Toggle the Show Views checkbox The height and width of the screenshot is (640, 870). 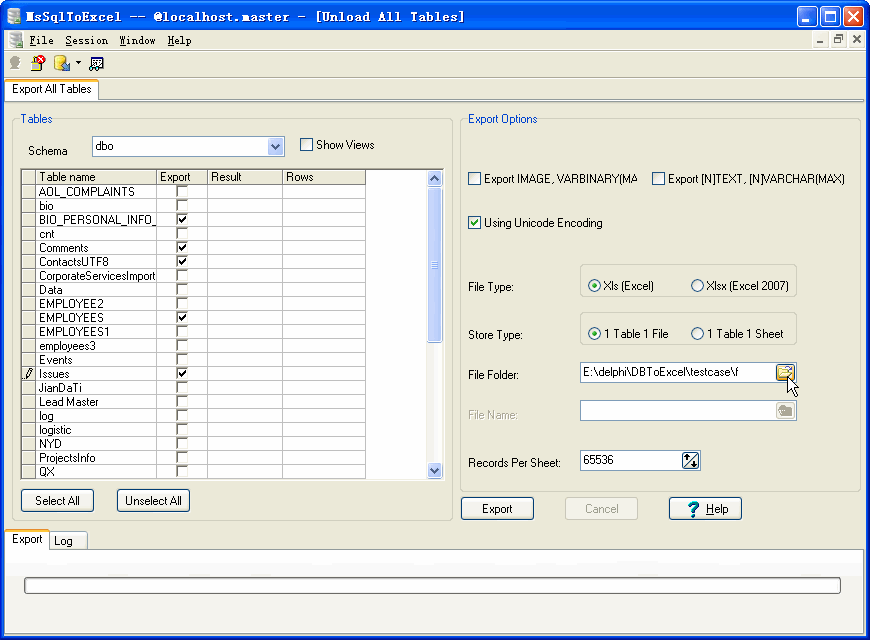(306, 145)
